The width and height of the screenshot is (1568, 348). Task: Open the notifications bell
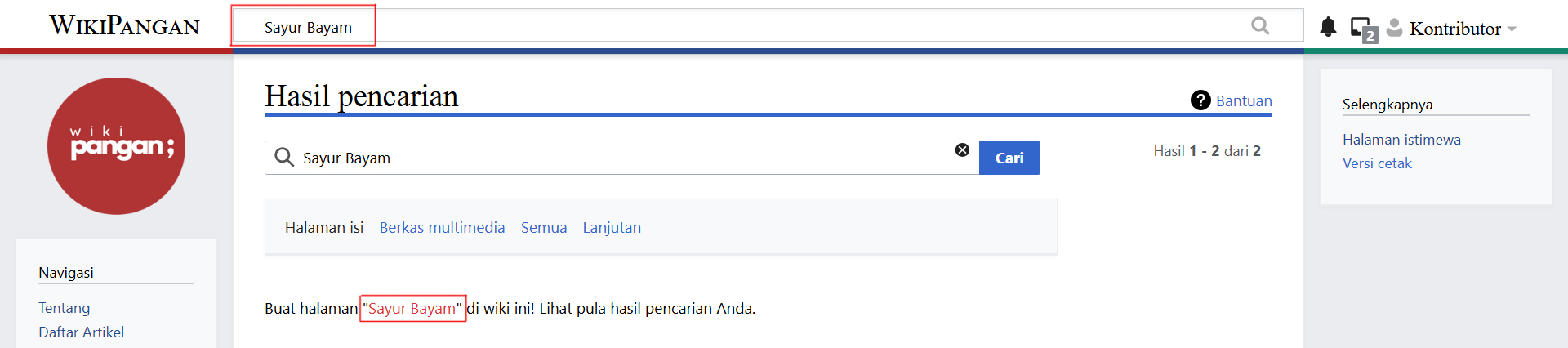click(1328, 27)
